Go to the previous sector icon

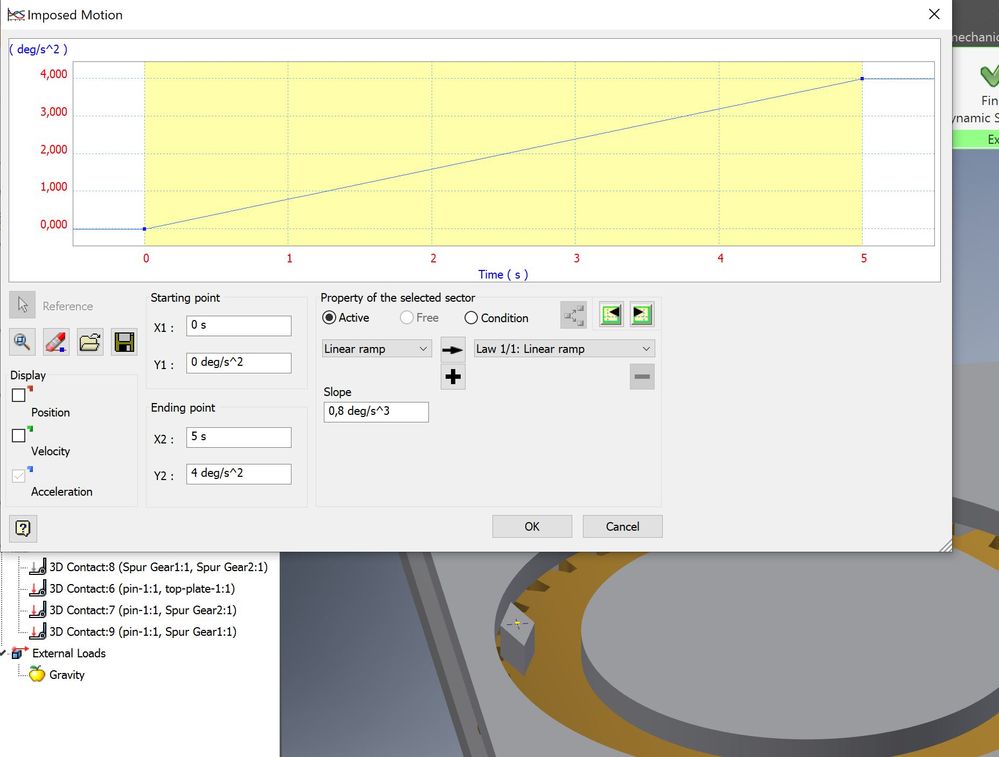coord(611,315)
